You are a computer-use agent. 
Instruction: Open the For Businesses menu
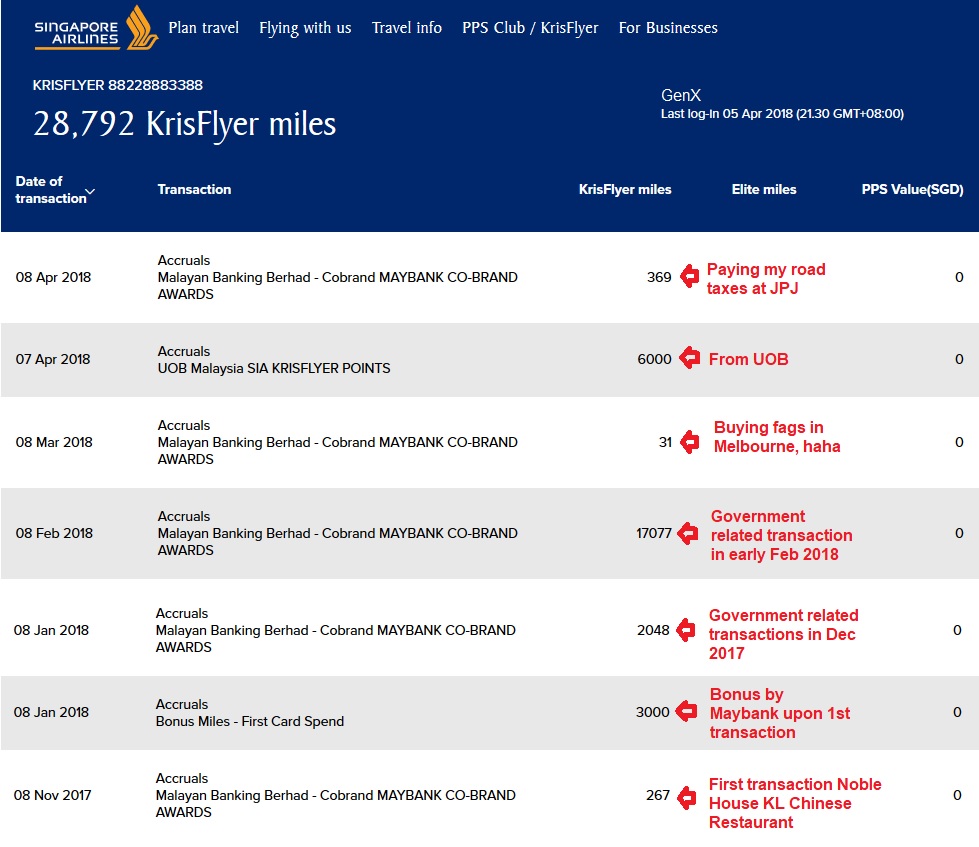[668, 28]
